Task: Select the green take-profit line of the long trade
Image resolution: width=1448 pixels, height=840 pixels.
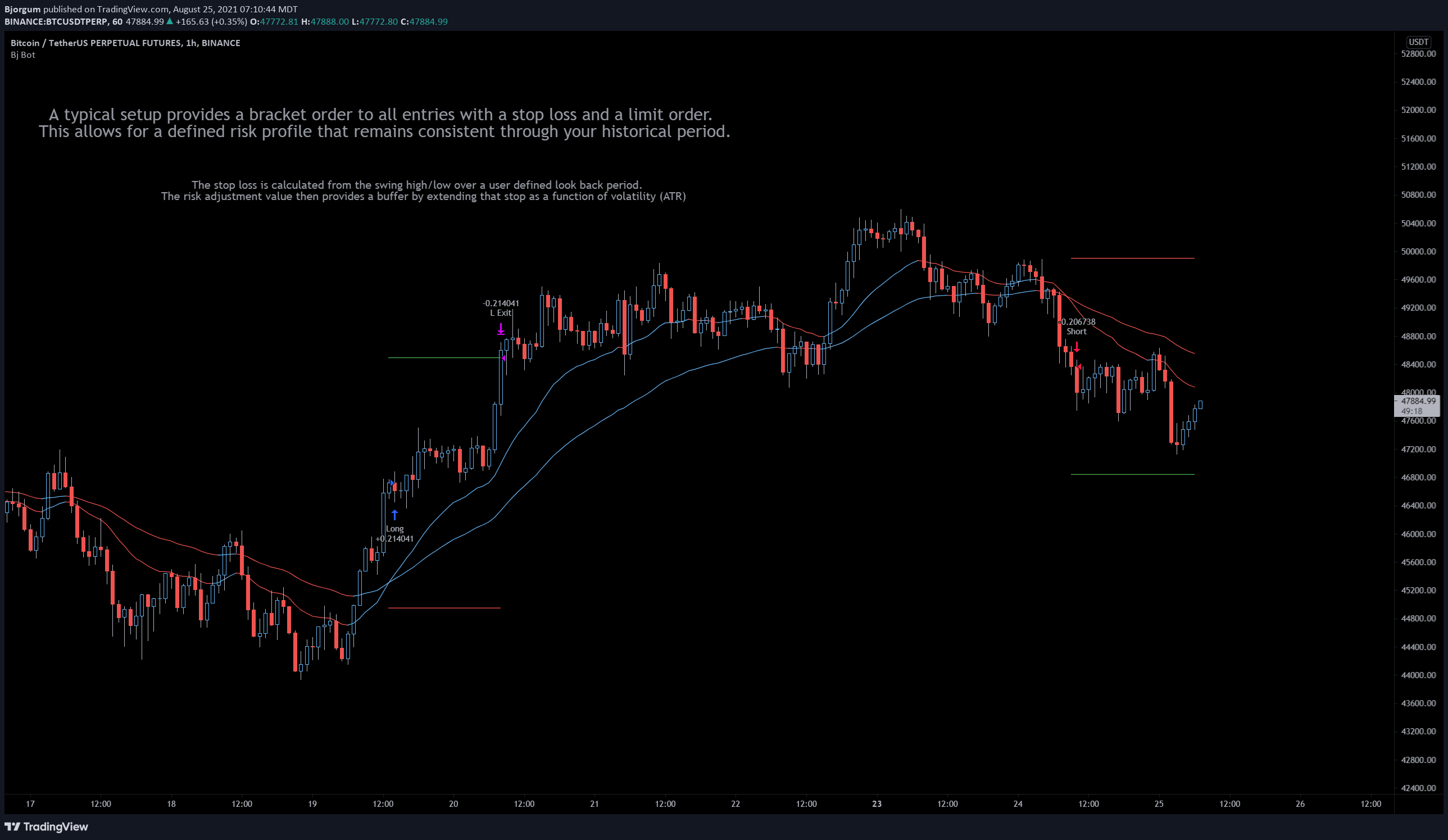Action: [x=443, y=358]
